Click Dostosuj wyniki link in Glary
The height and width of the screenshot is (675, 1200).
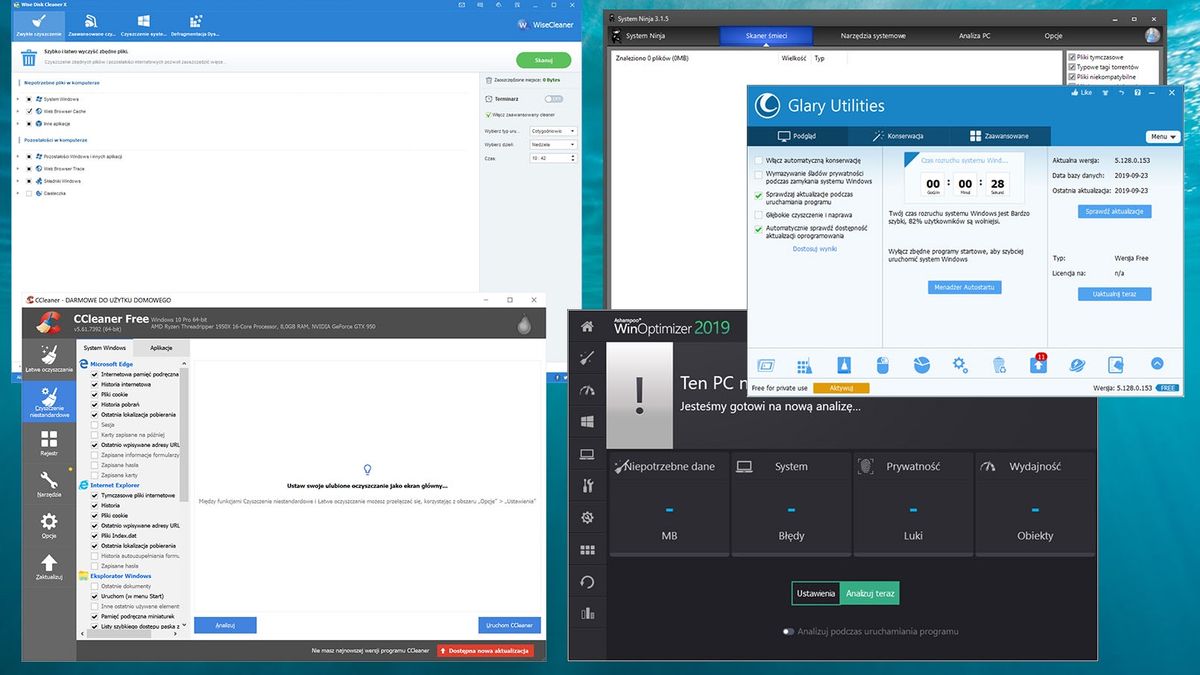(x=815, y=248)
